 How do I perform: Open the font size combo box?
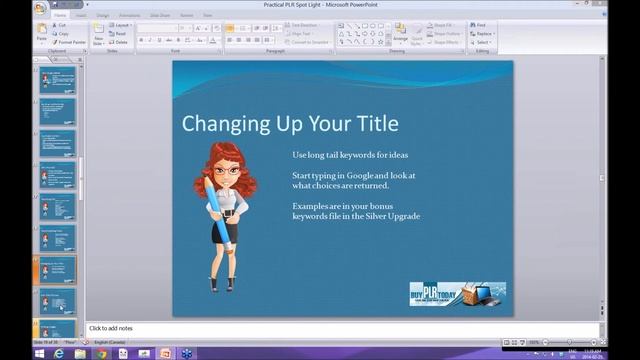point(185,28)
